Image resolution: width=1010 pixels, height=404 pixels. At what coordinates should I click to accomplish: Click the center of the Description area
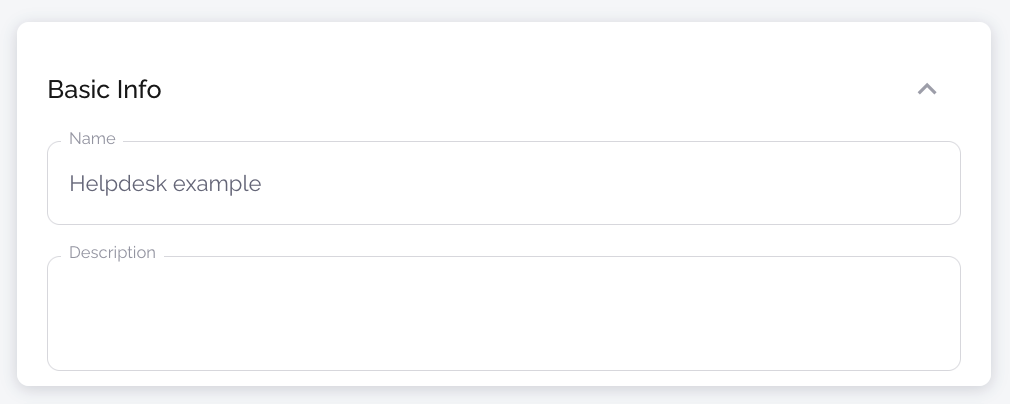tap(503, 314)
